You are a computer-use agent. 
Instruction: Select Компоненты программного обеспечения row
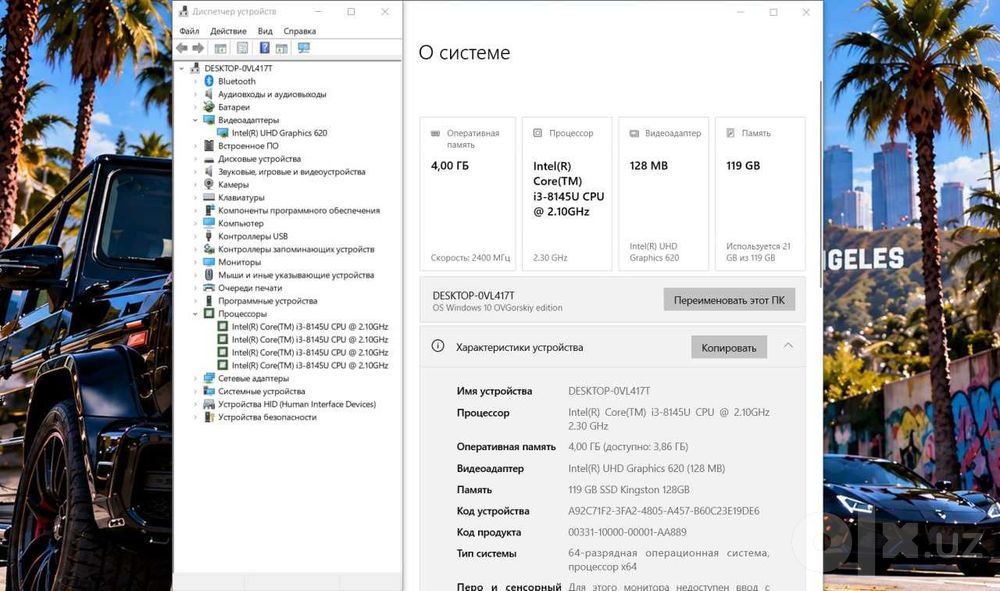[298, 210]
